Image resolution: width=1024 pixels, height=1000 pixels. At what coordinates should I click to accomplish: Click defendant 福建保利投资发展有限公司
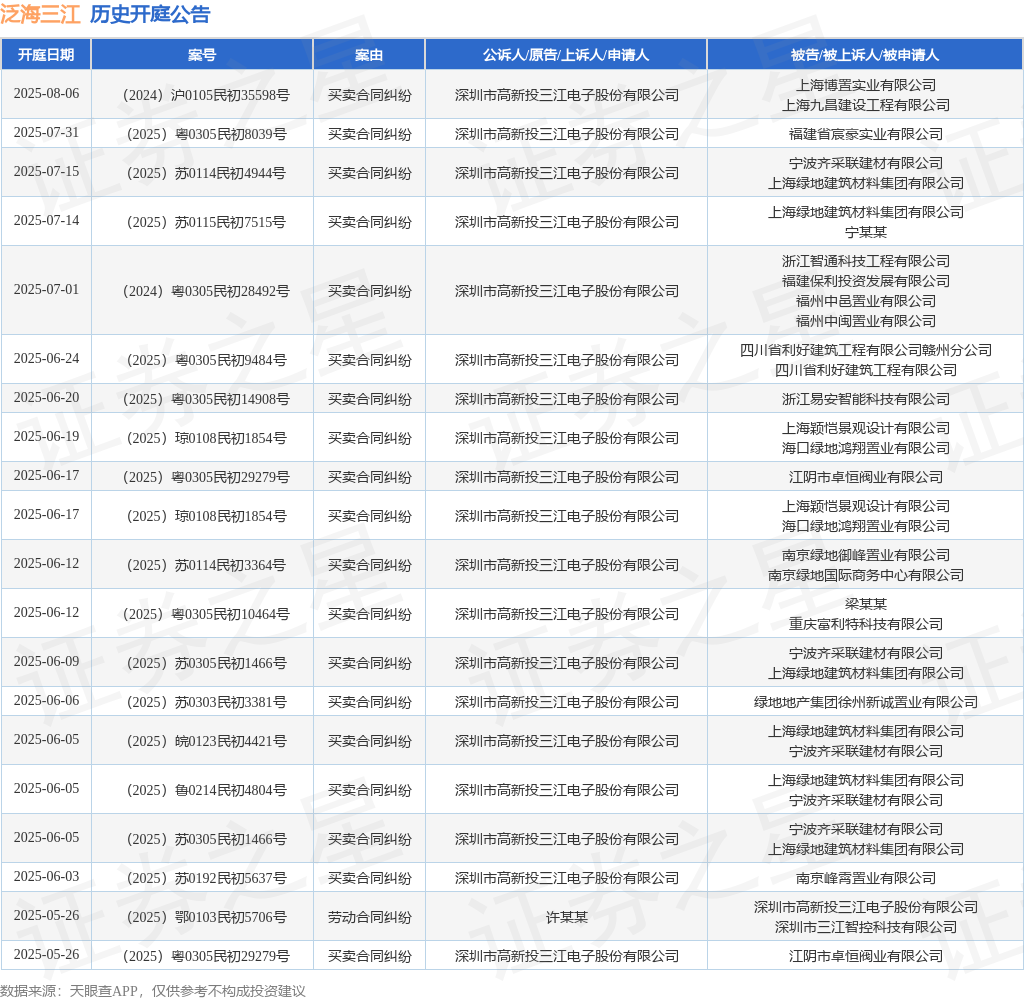click(x=865, y=282)
